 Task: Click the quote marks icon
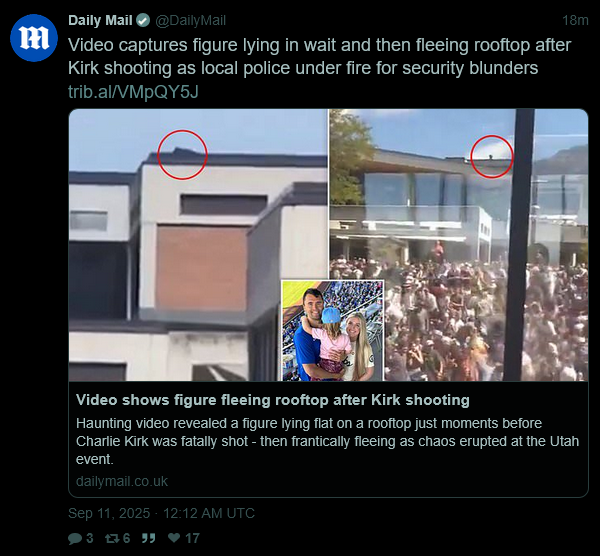[148, 538]
